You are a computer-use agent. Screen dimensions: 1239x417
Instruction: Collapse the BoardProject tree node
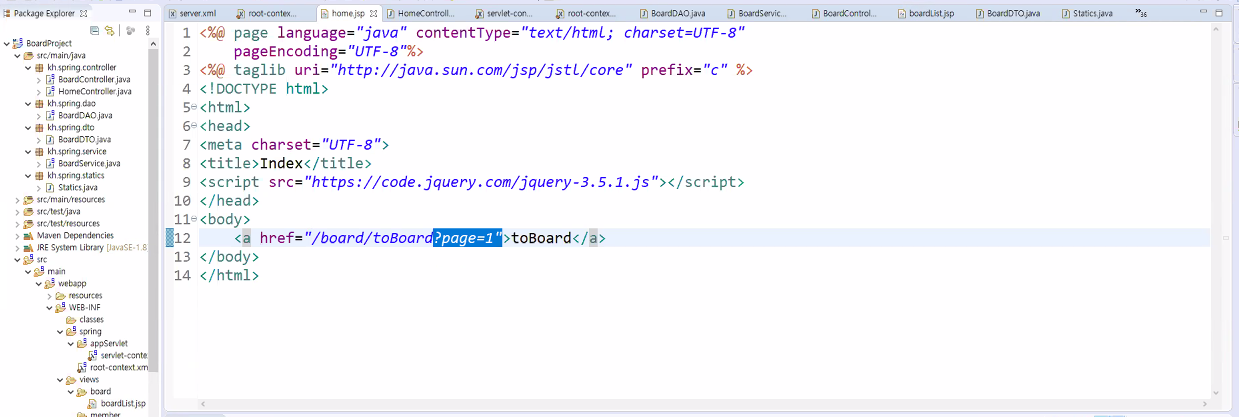pos(7,43)
